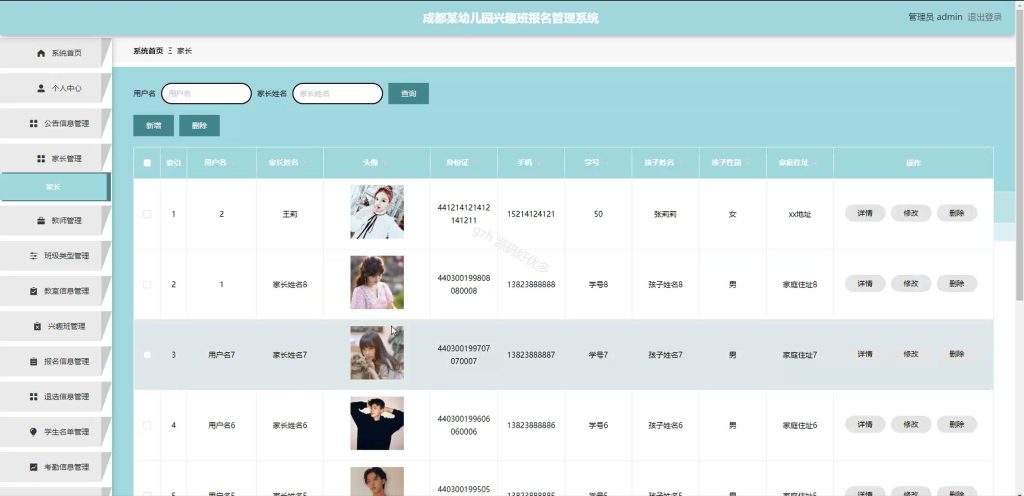
Task: Click 修改 for the 家长姓名7 row
Action: pyautogui.click(x=911, y=354)
